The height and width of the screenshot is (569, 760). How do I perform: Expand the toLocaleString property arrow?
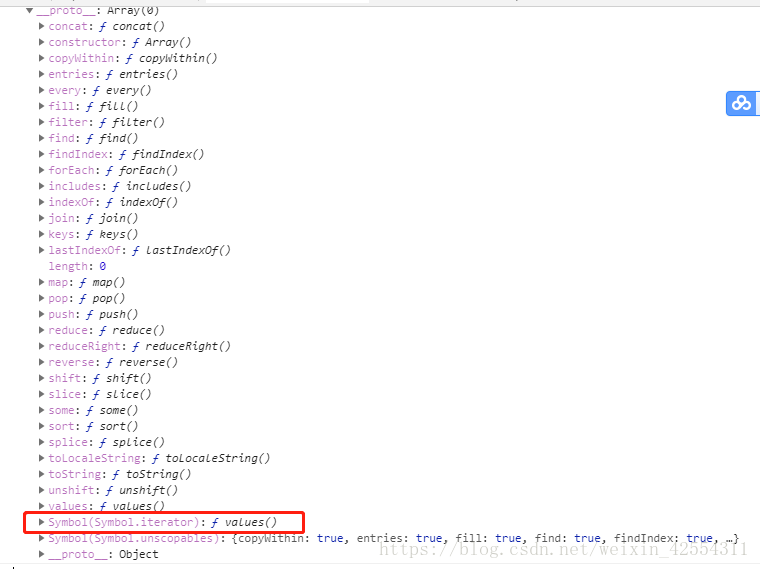pyautogui.click(x=42, y=458)
